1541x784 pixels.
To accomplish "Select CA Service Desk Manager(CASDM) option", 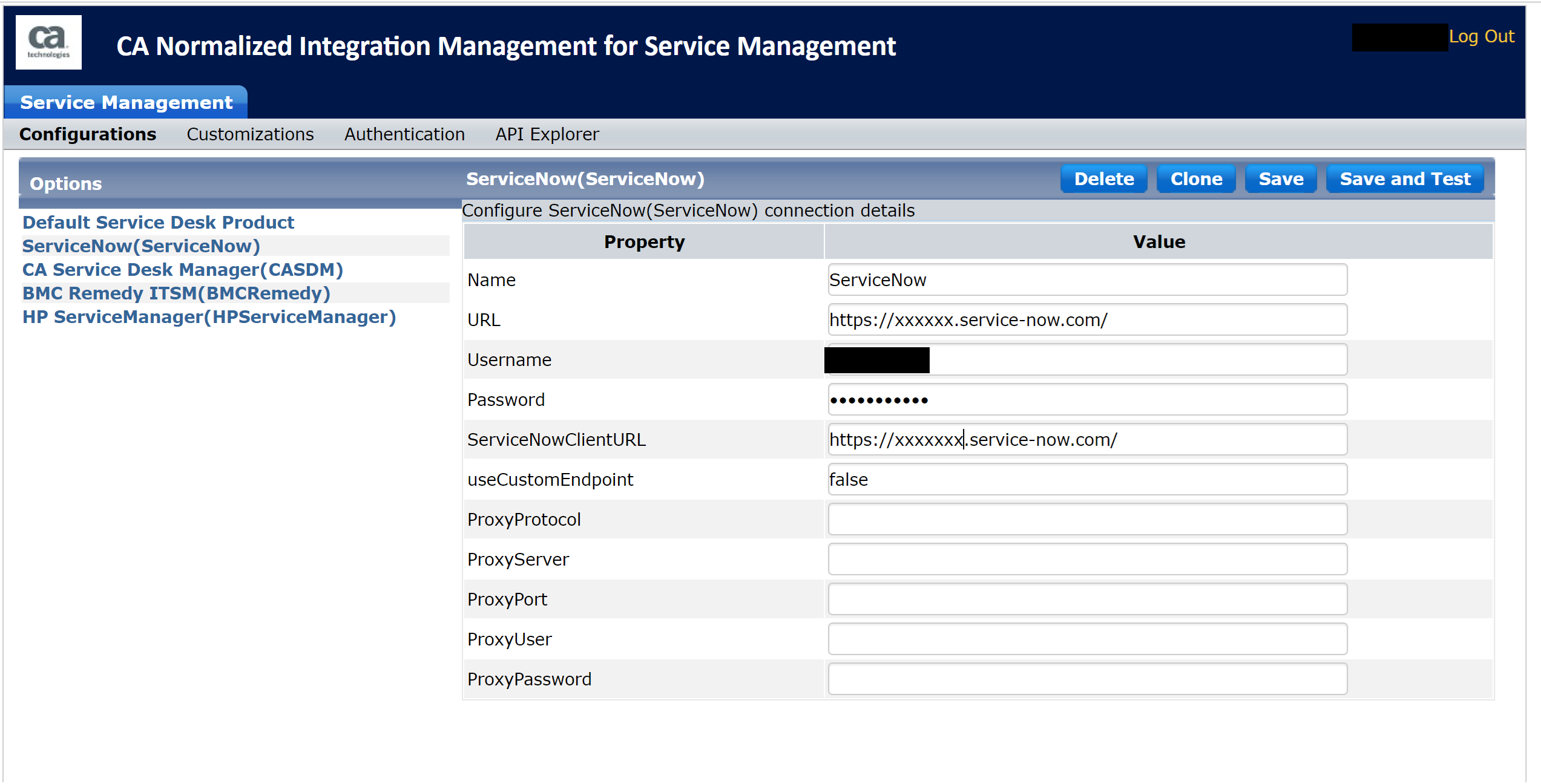I will (x=182, y=270).
